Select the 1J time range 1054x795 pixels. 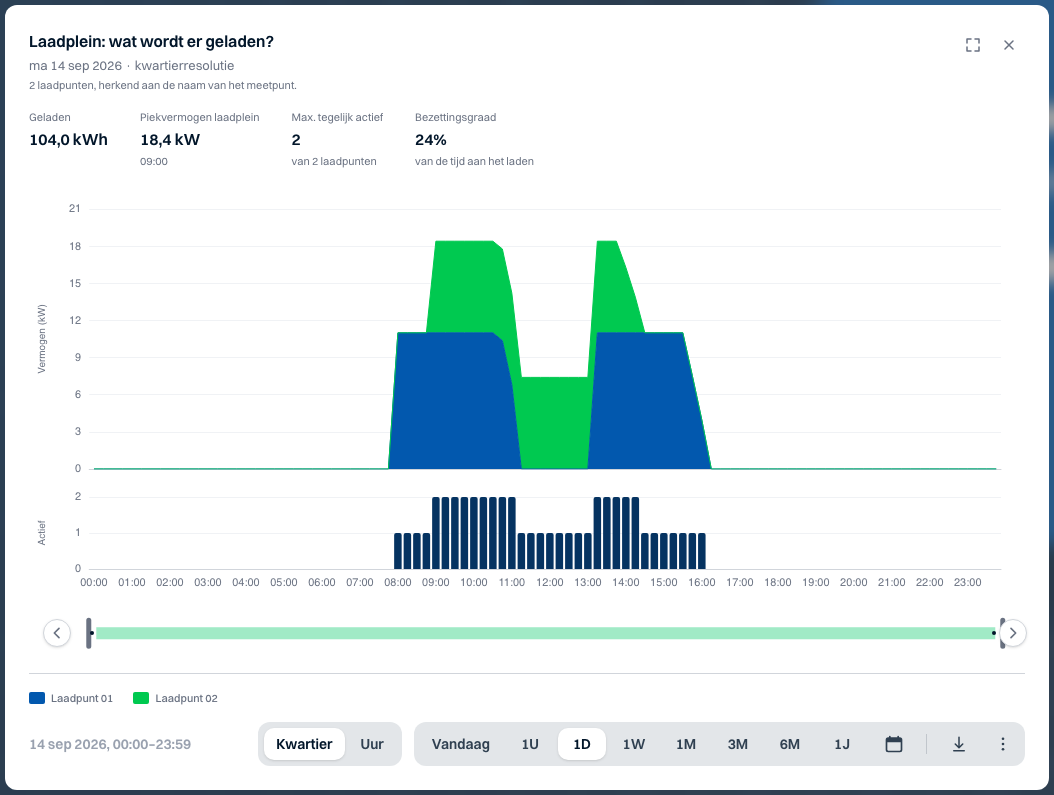(x=842, y=744)
